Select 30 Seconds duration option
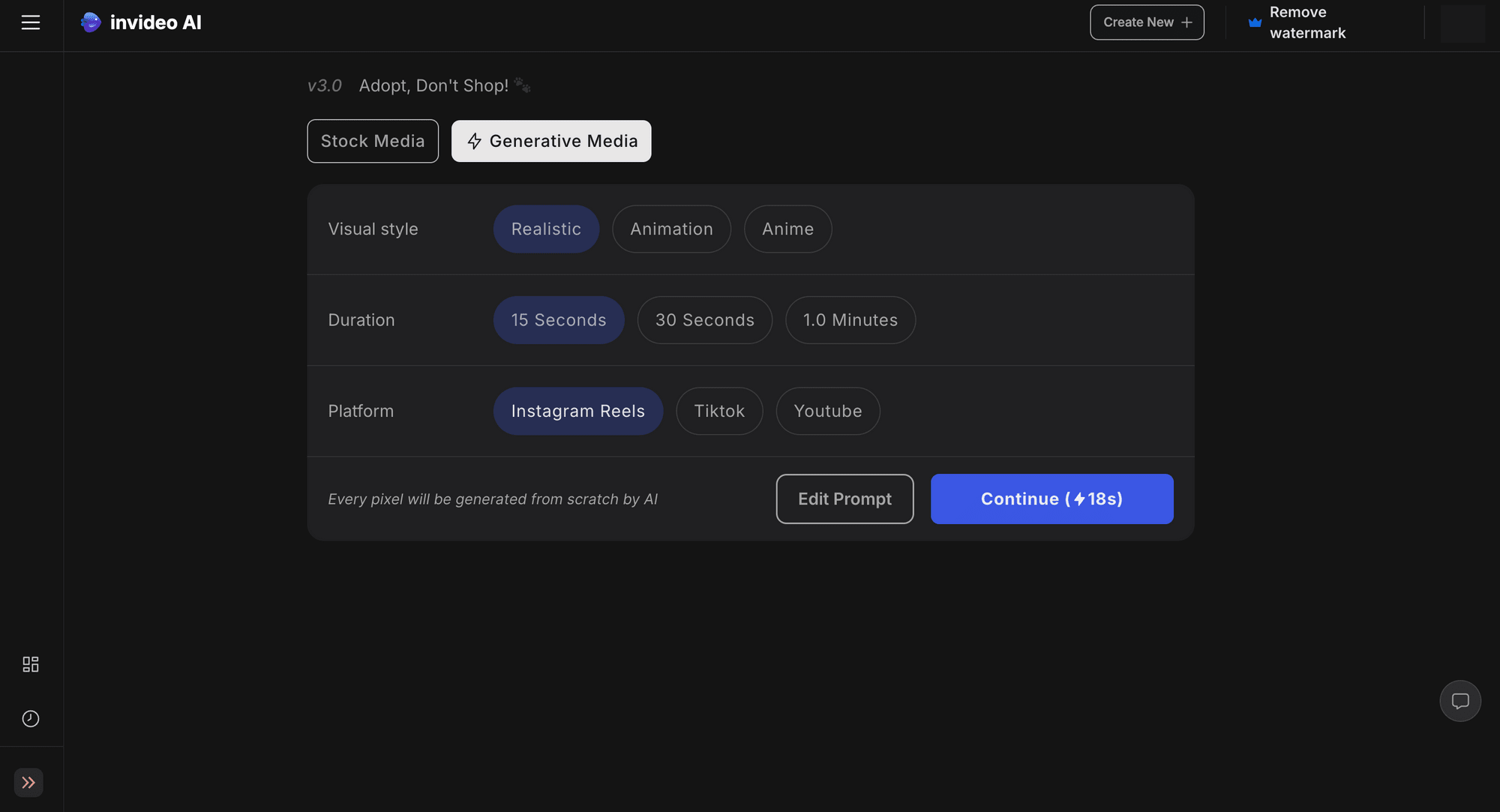1500x812 pixels. coord(704,319)
